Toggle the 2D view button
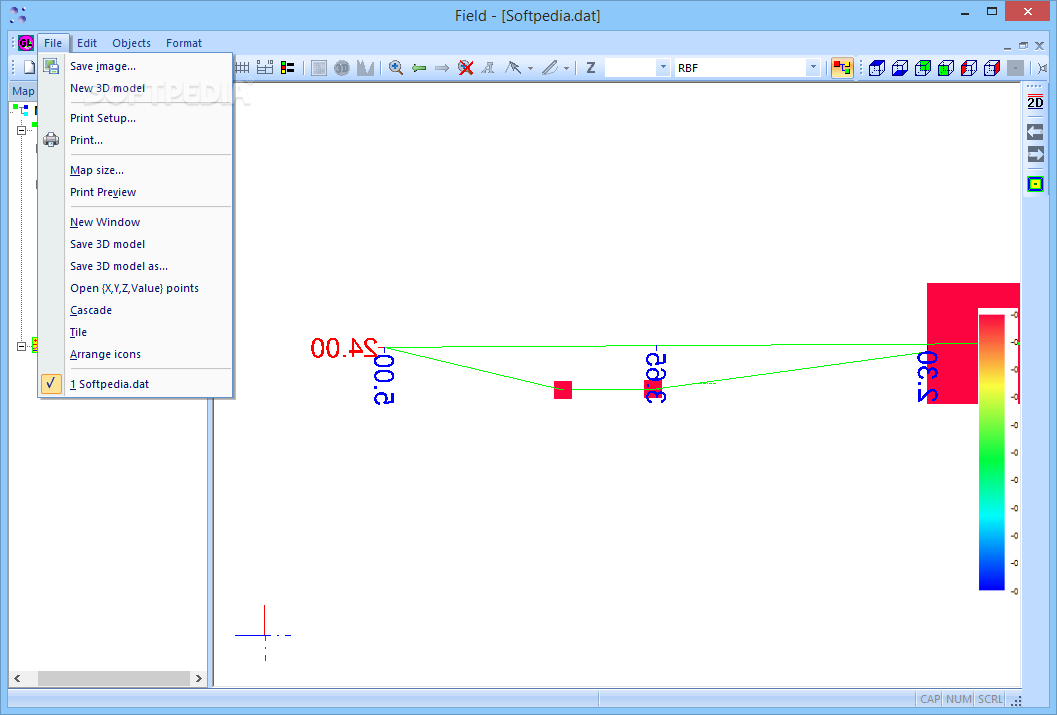The width and height of the screenshot is (1057, 715). [1035, 102]
